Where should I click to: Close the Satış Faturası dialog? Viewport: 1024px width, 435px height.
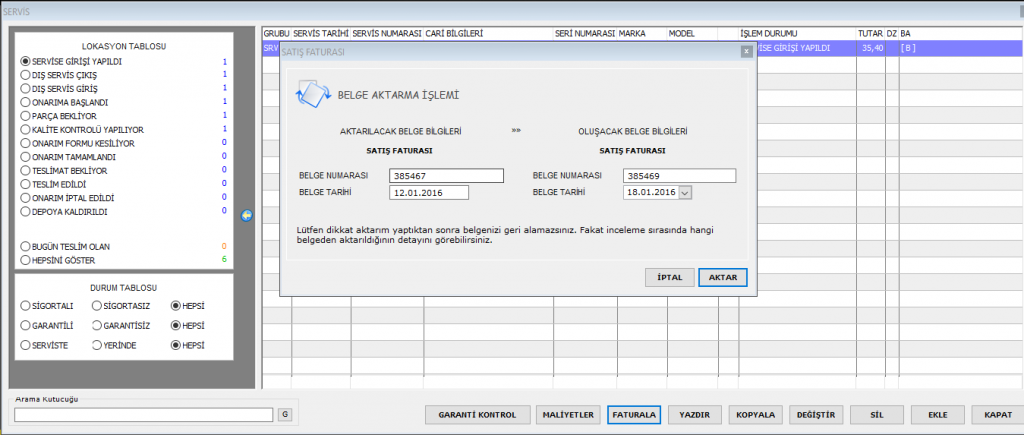[x=746, y=51]
